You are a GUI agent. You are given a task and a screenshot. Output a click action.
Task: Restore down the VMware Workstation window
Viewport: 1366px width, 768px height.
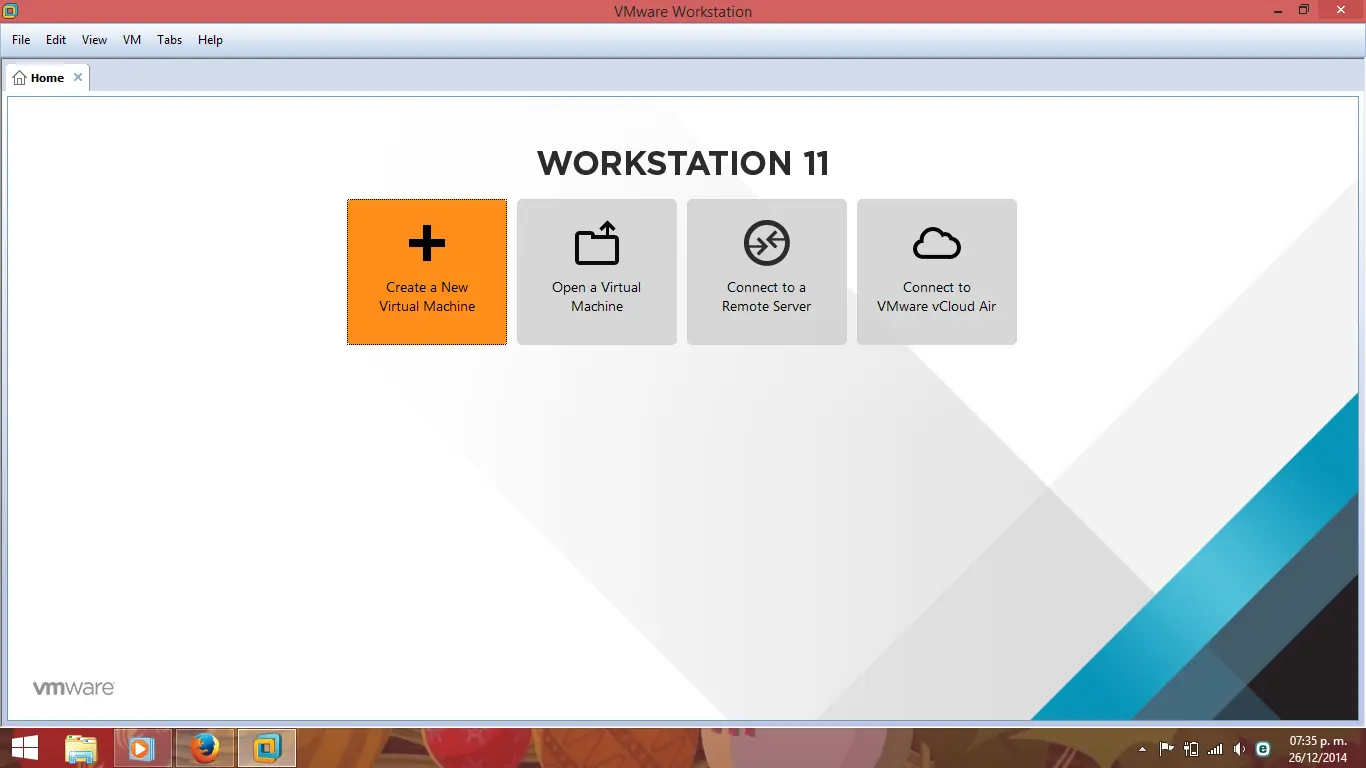point(1304,10)
